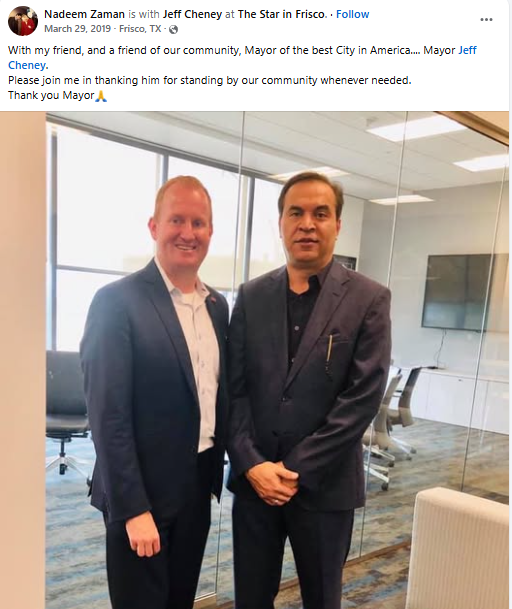
Task: Click the blue "Jeff" mention ending the first line
Action: 467,50
